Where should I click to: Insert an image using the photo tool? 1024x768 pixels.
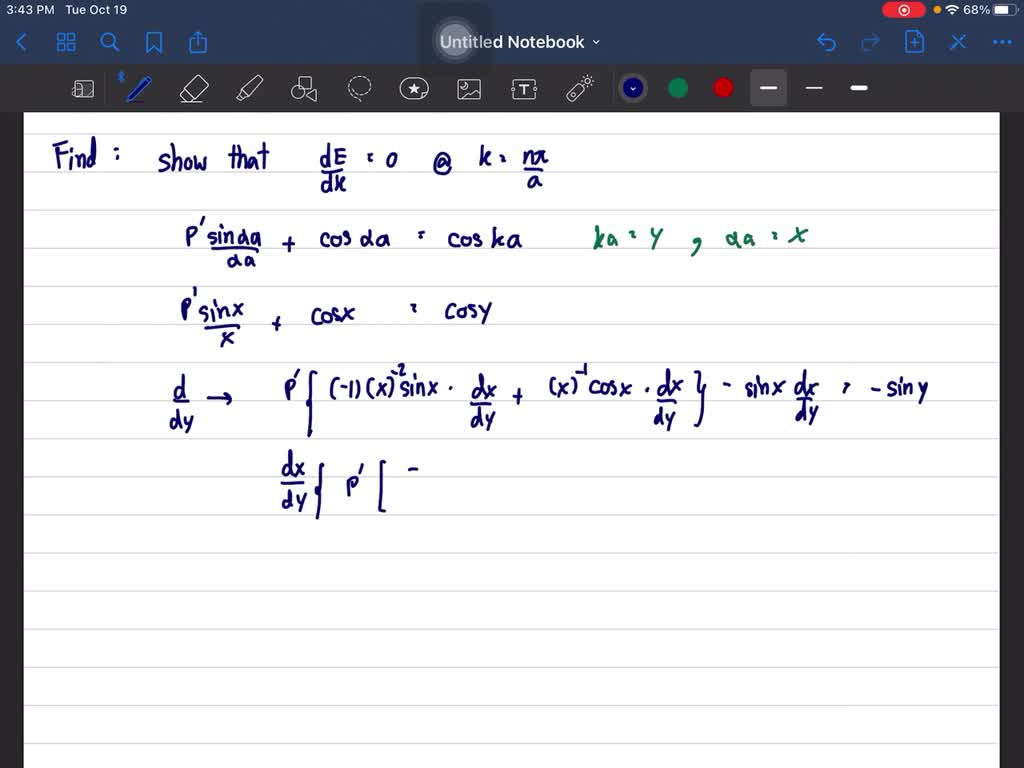[x=469, y=88]
